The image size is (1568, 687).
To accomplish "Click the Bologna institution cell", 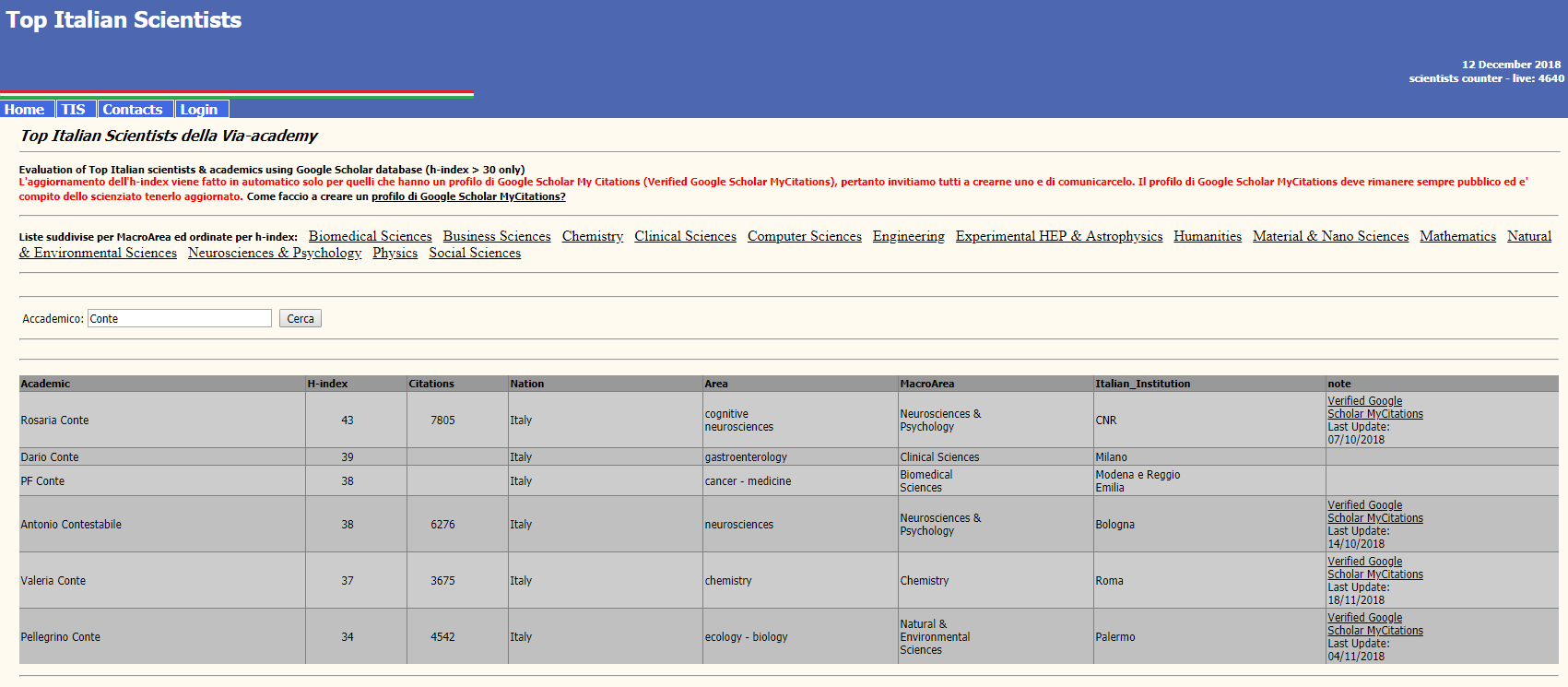I will (x=1209, y=525).
